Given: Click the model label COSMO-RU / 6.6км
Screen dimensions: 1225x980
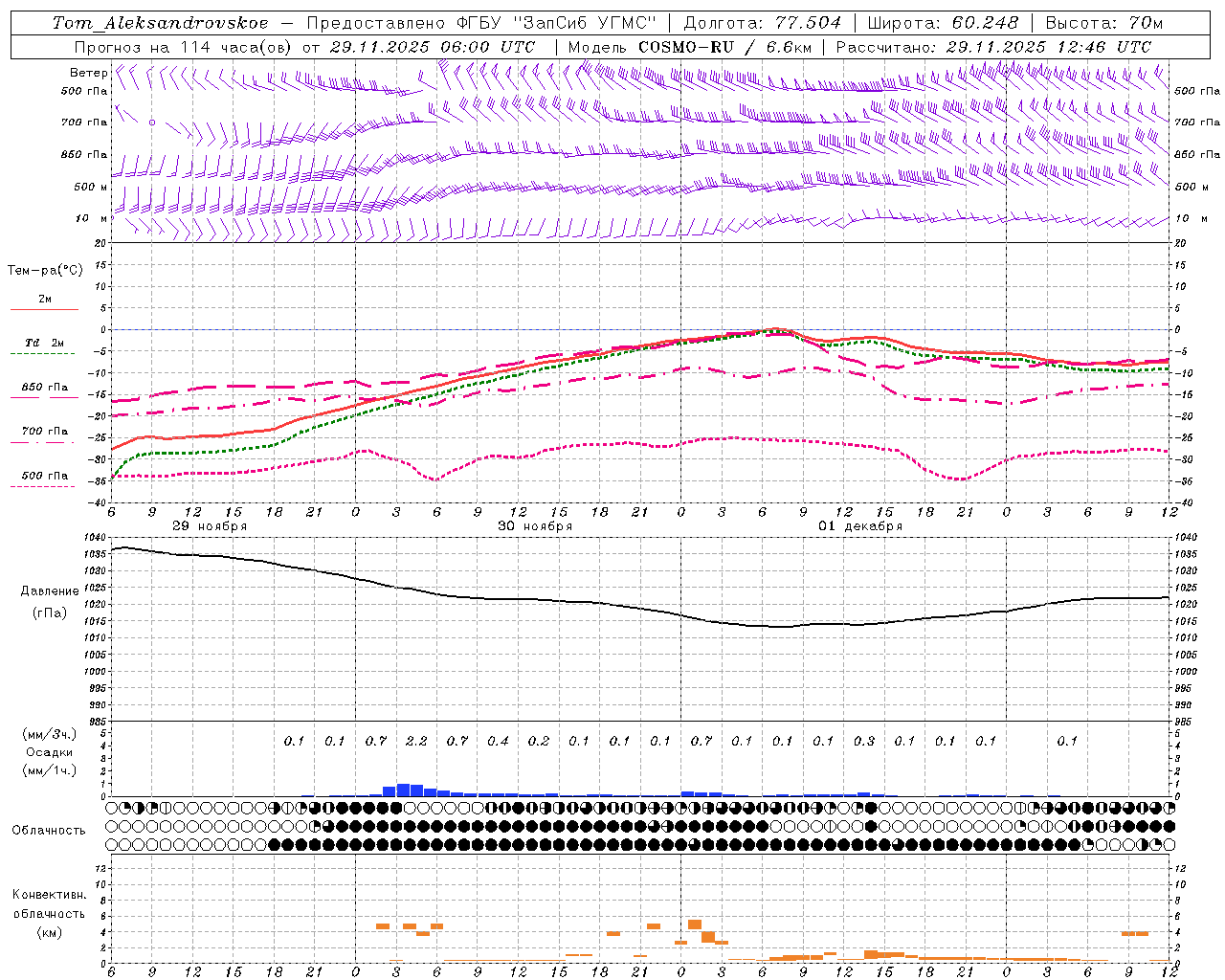Looking at the screenshot, I should coord(724,46).
